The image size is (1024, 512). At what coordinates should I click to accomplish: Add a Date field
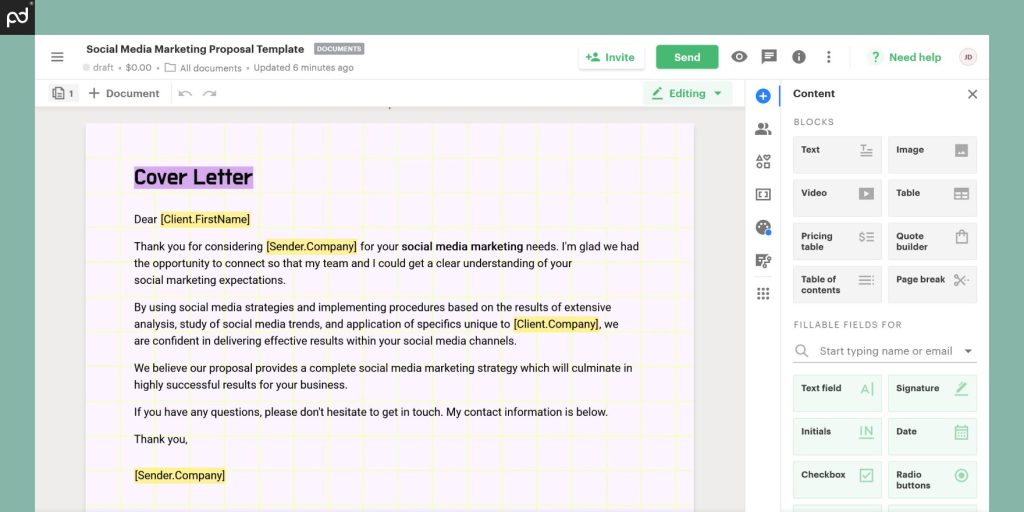point(932,436)
